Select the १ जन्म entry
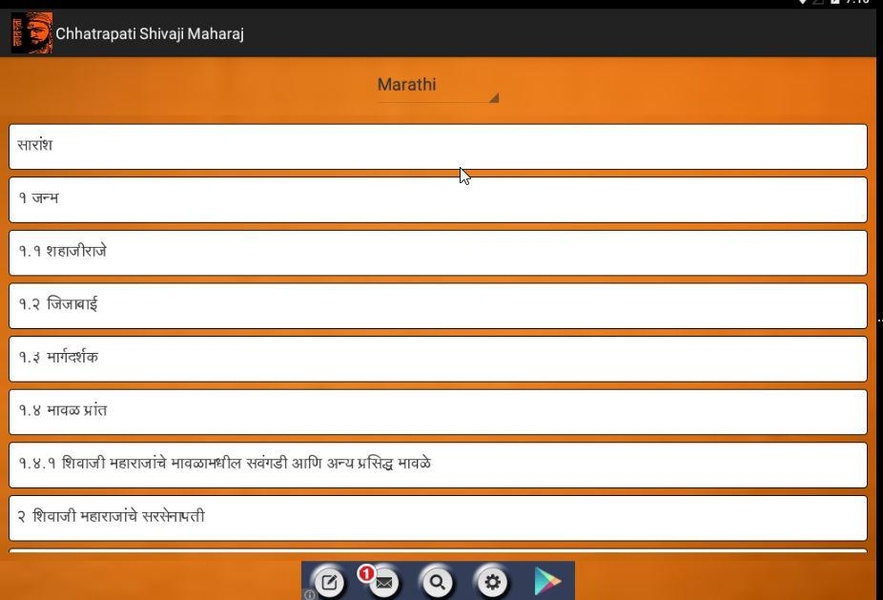This screenshot has height=600, width=883. (438, 199)
